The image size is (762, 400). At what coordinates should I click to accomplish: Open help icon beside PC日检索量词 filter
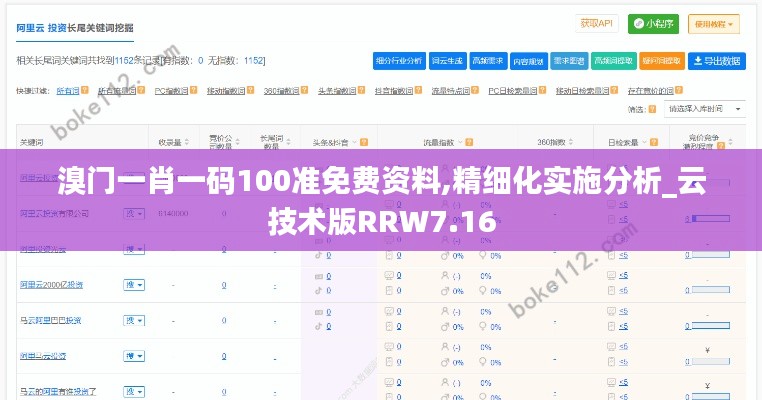542,90
